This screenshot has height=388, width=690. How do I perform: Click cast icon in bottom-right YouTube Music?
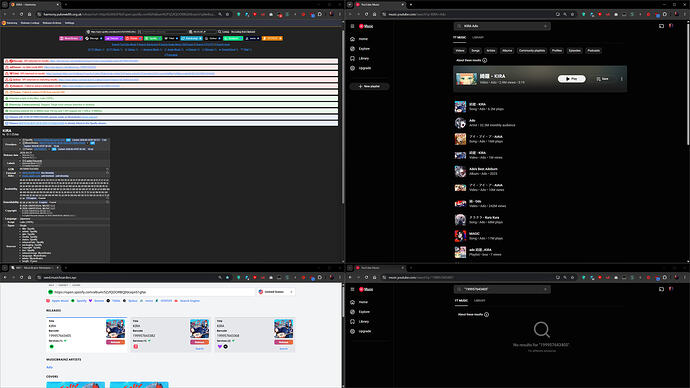[x=661, y=289]
